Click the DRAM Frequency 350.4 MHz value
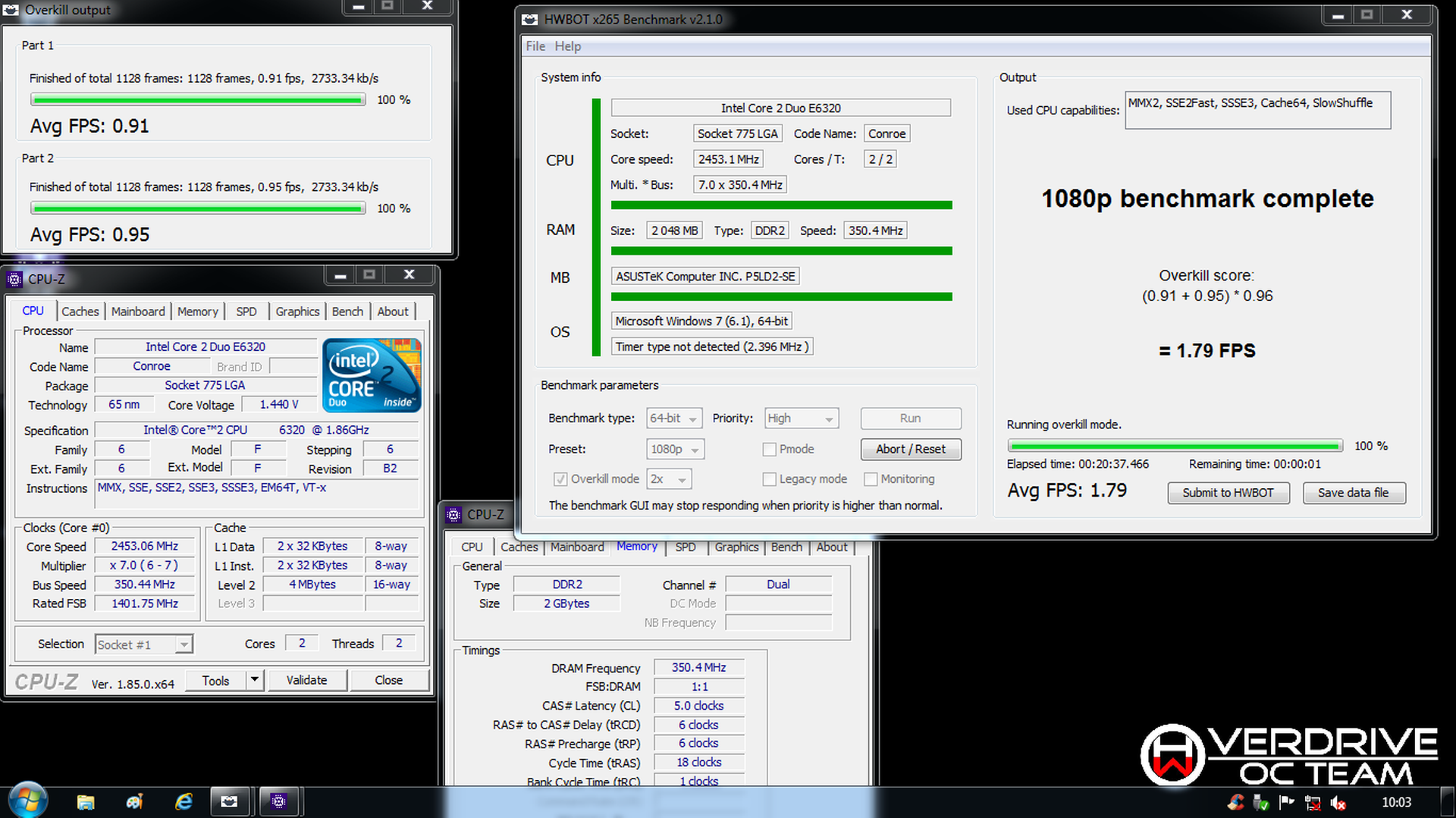This screenshot has width=1456, height=818. tap(698, 668)
